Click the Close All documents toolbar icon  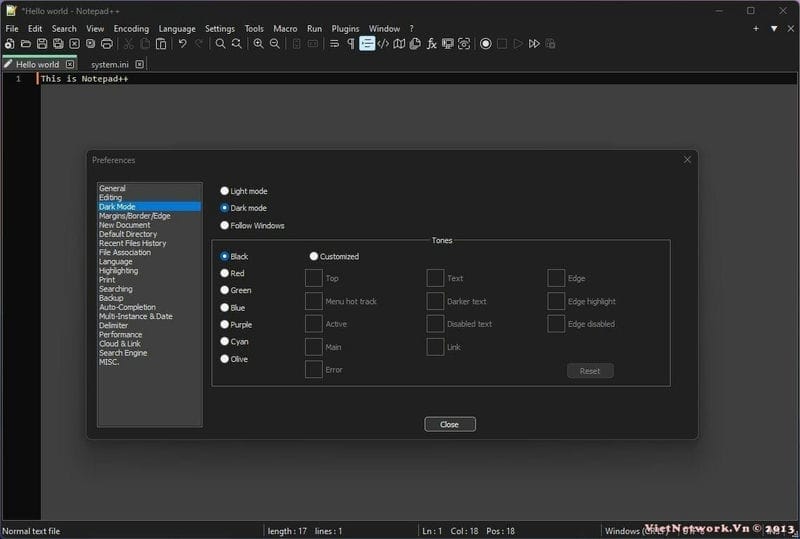(90, 44)
